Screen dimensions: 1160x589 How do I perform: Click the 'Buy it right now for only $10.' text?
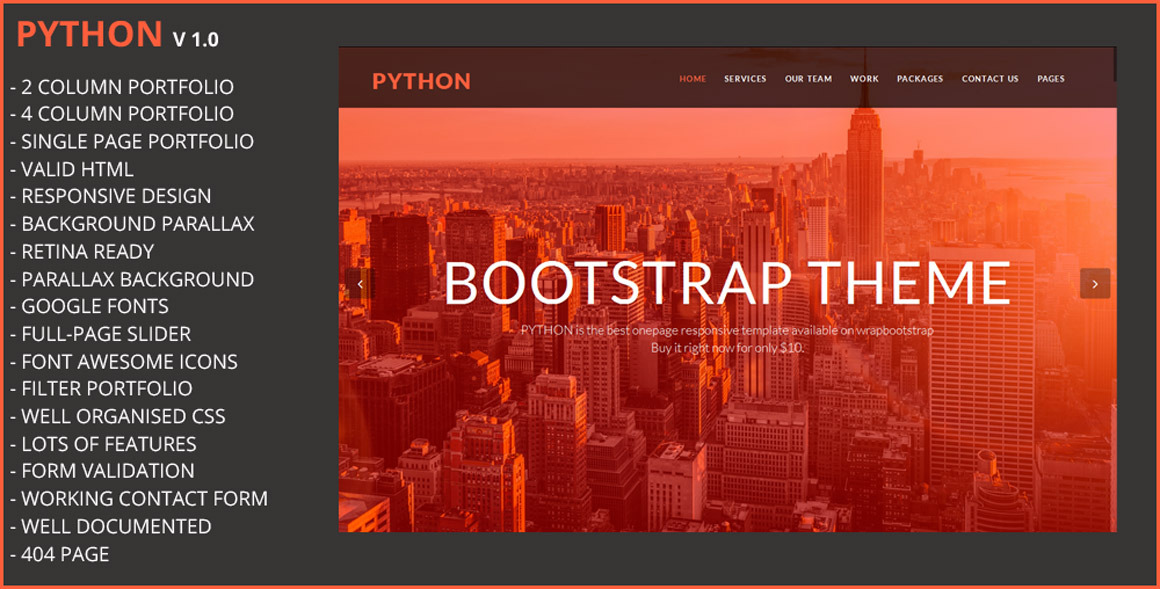point(727,348)
